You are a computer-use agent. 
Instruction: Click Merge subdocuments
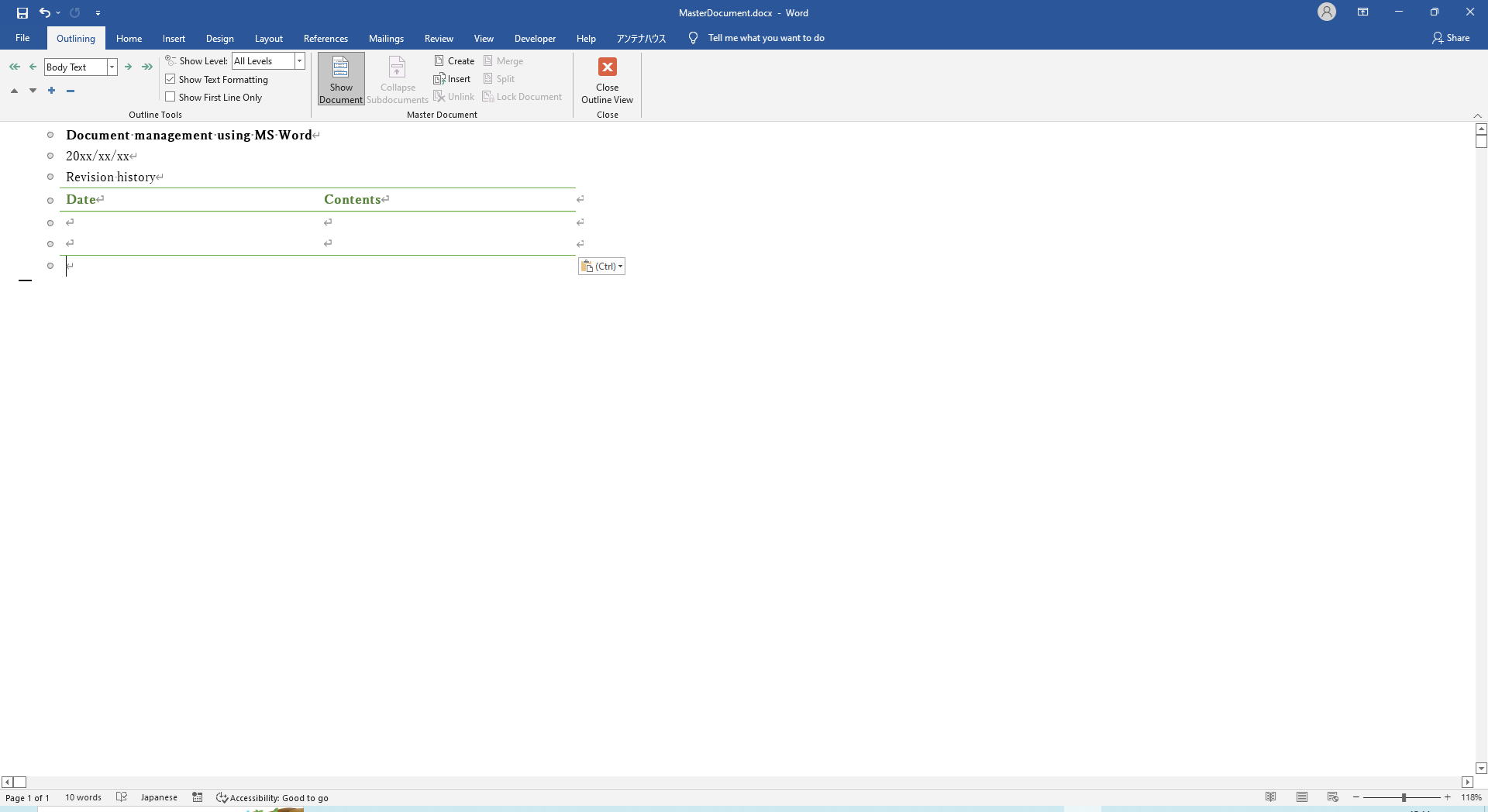click(504, 61)
